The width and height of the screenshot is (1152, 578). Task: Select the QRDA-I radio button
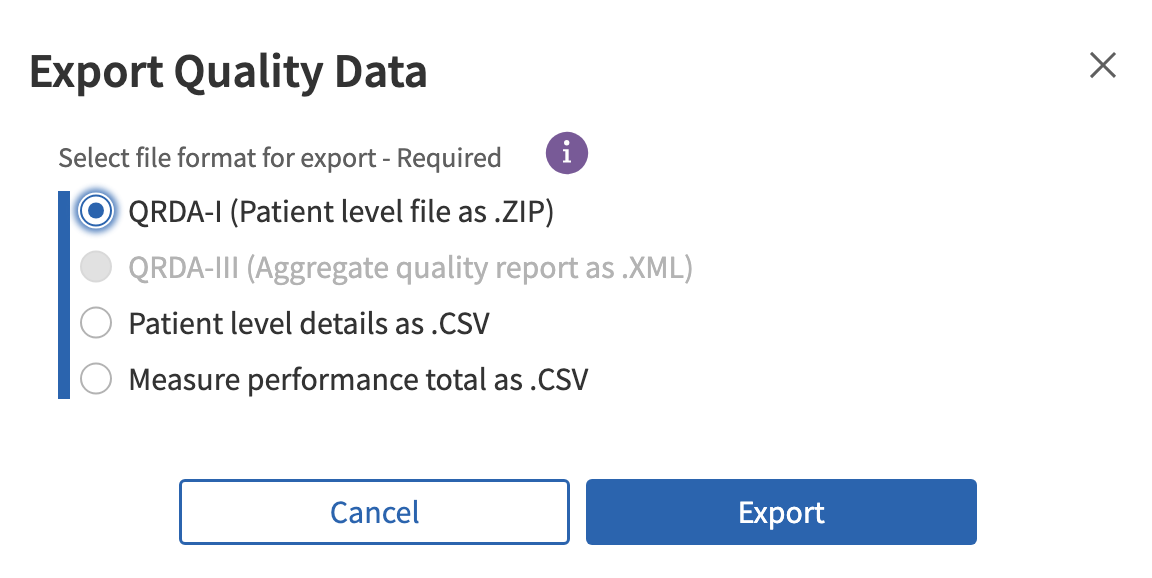[x=96, y=211]
